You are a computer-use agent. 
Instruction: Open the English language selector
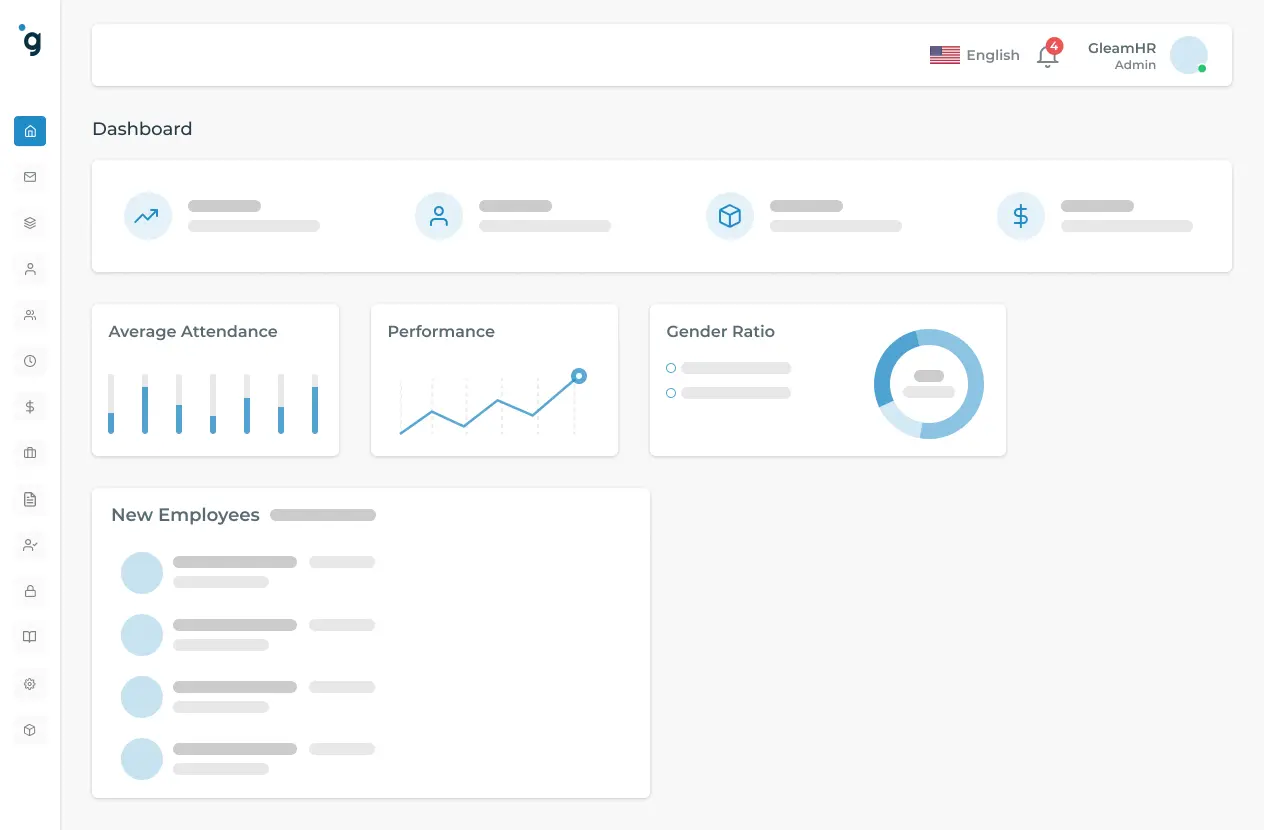pyautogui.click(x=975, y=55)
